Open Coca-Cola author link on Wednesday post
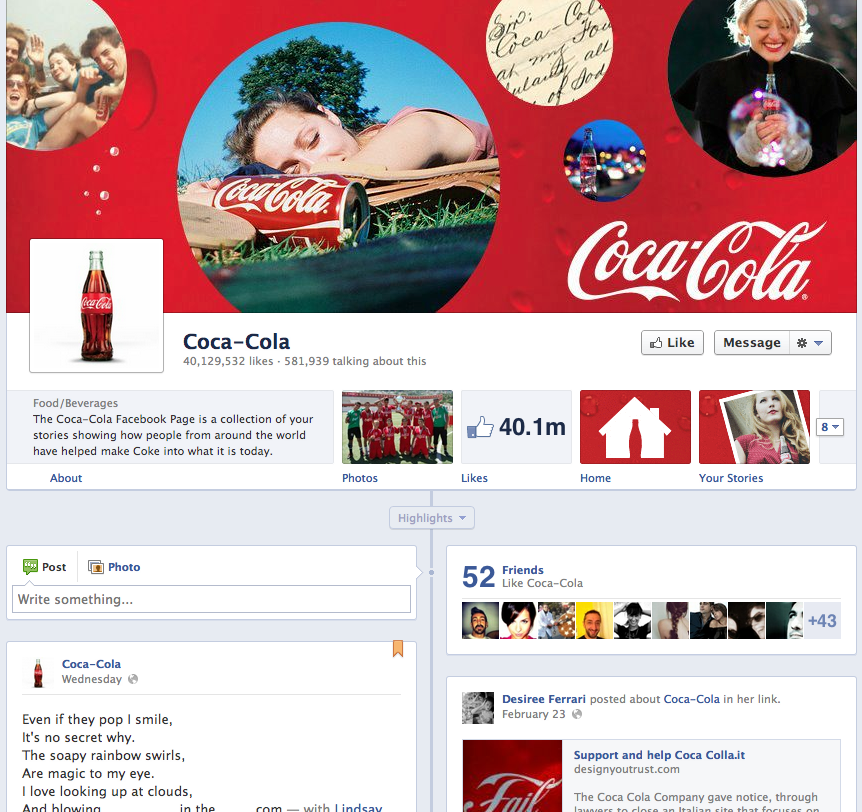 [x=91, y=664]
